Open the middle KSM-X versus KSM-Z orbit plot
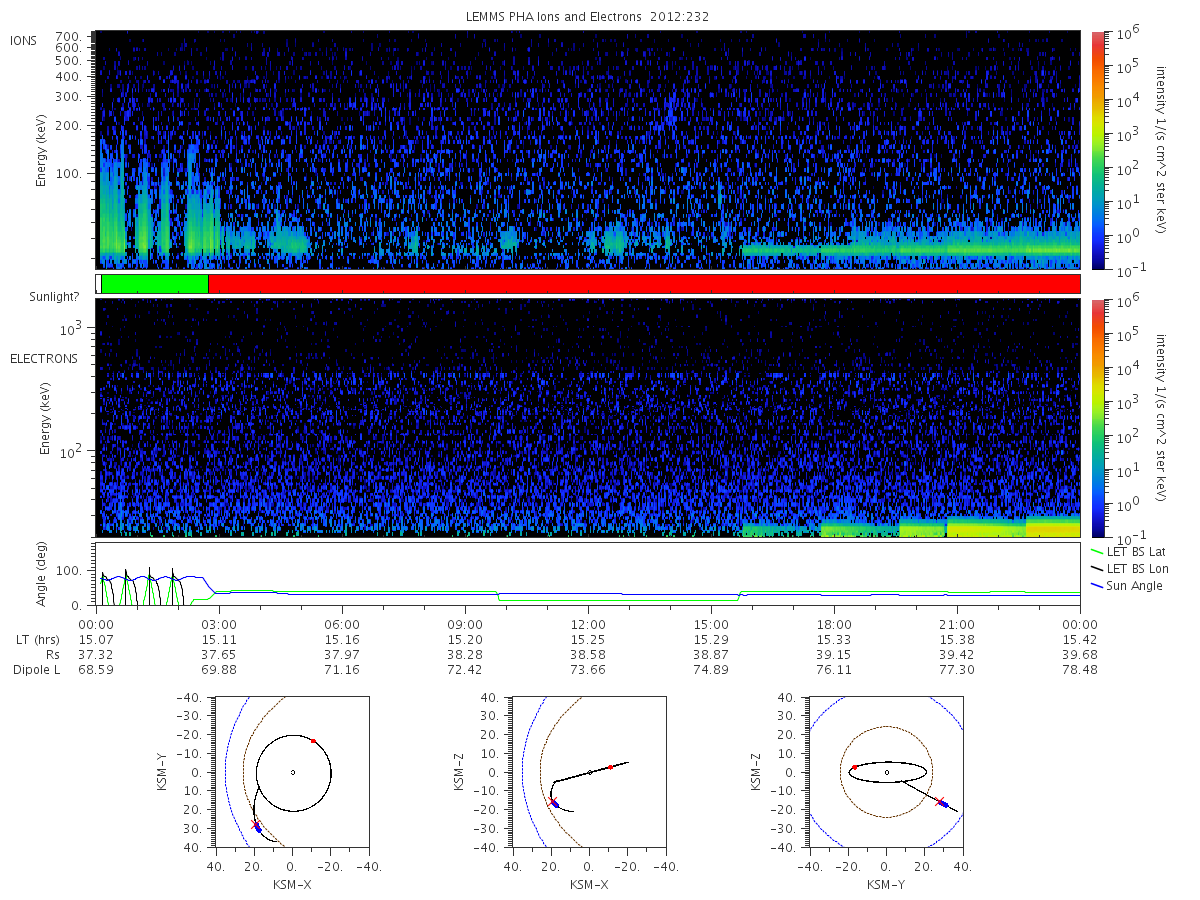This screenshot has height=900, width=1200. click(588, 772)
